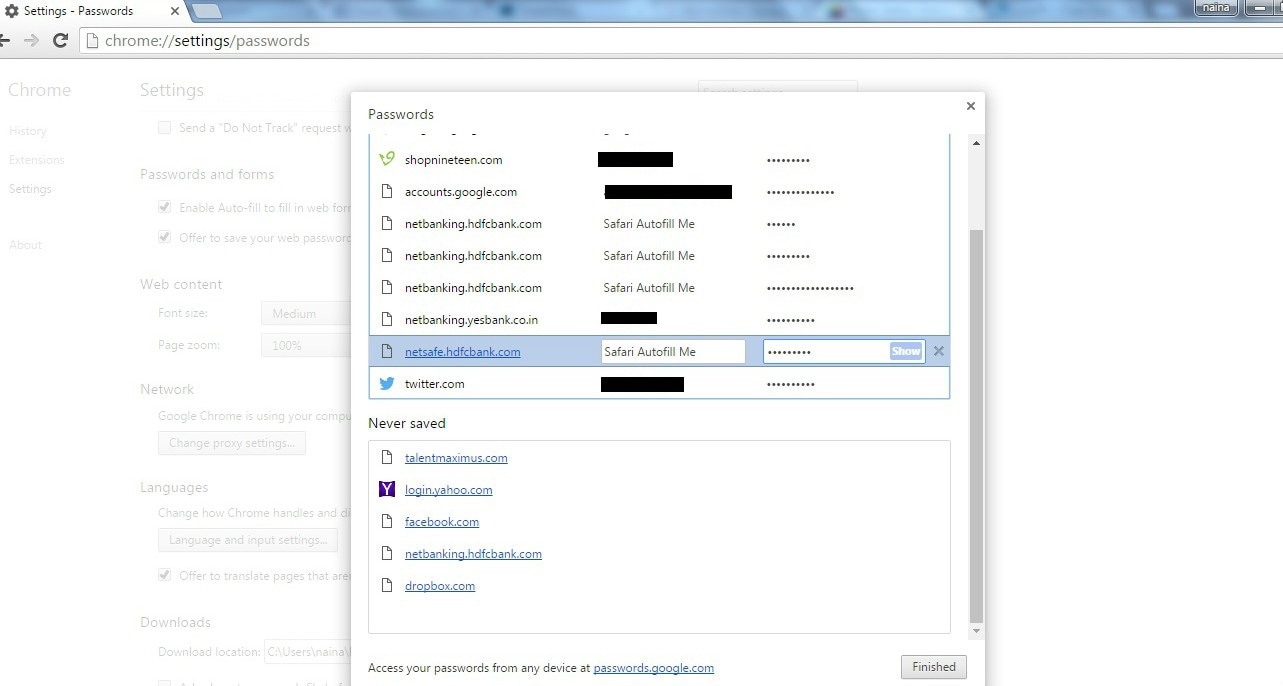Click the shopnineteen.com site favicon
This screenshot has width=1283, height=686.
pyautogui.click(x=387, y=159)
